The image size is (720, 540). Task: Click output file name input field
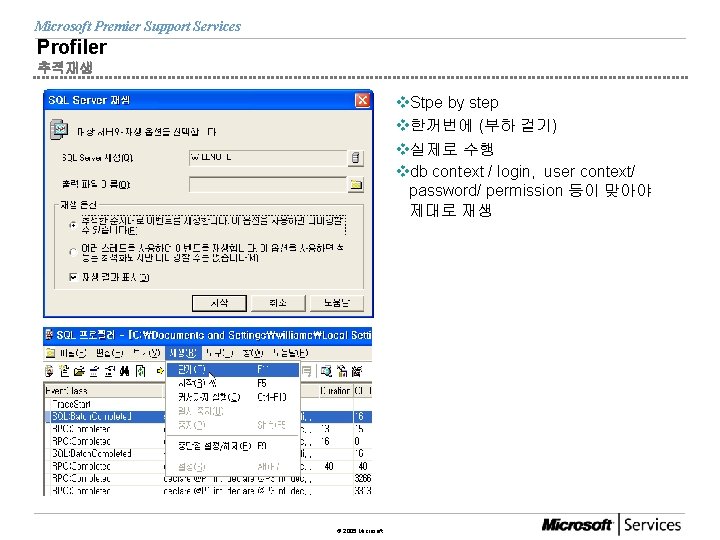point(268,185)
